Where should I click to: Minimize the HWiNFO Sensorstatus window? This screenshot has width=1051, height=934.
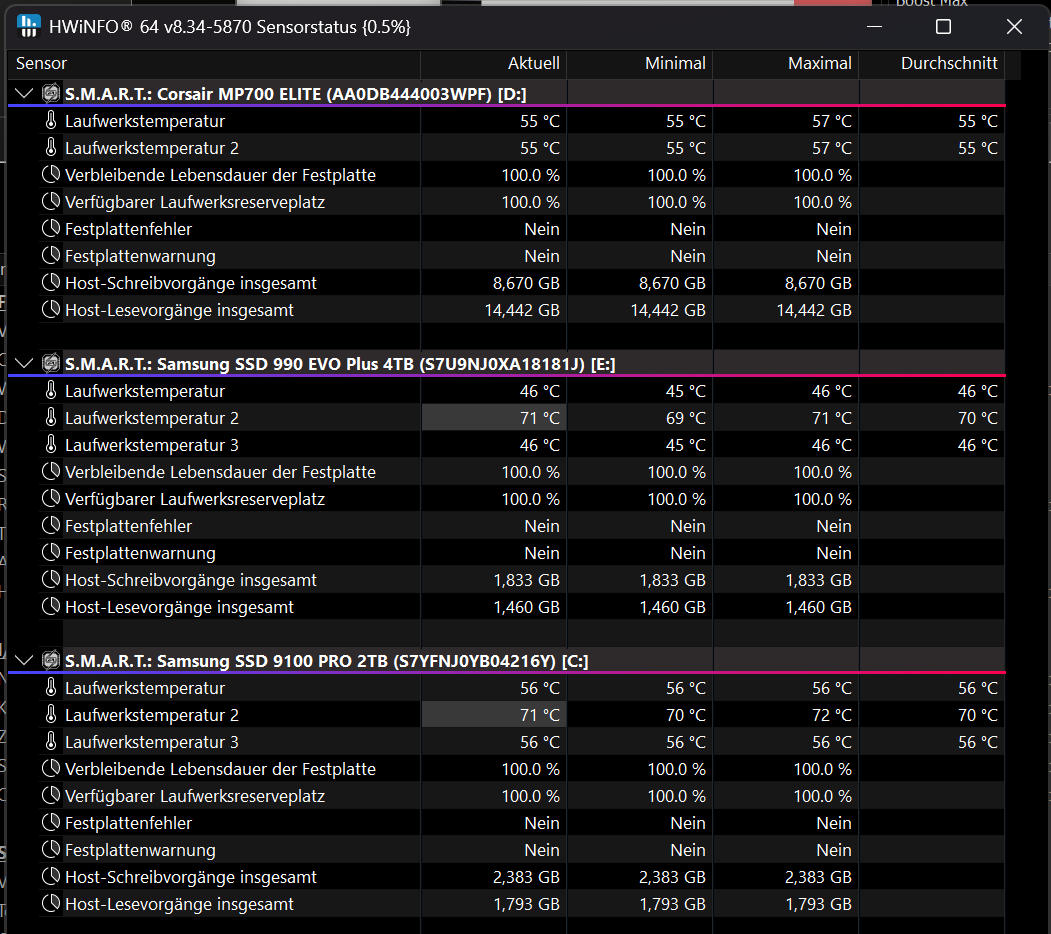point(874,27)
